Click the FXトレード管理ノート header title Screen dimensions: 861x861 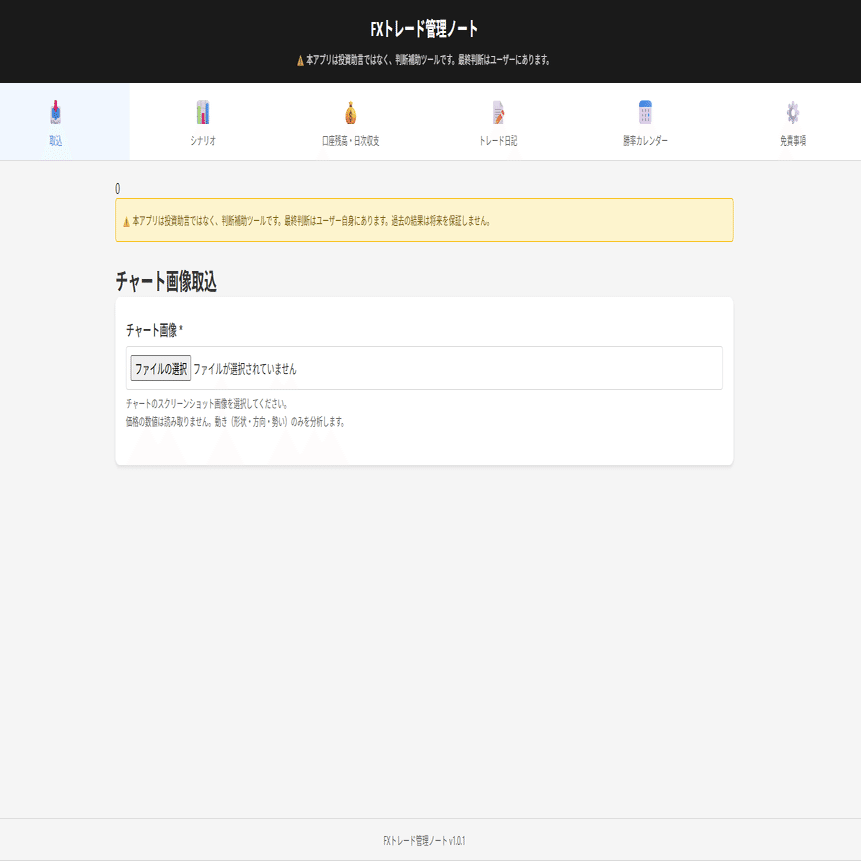pos(424,29)
